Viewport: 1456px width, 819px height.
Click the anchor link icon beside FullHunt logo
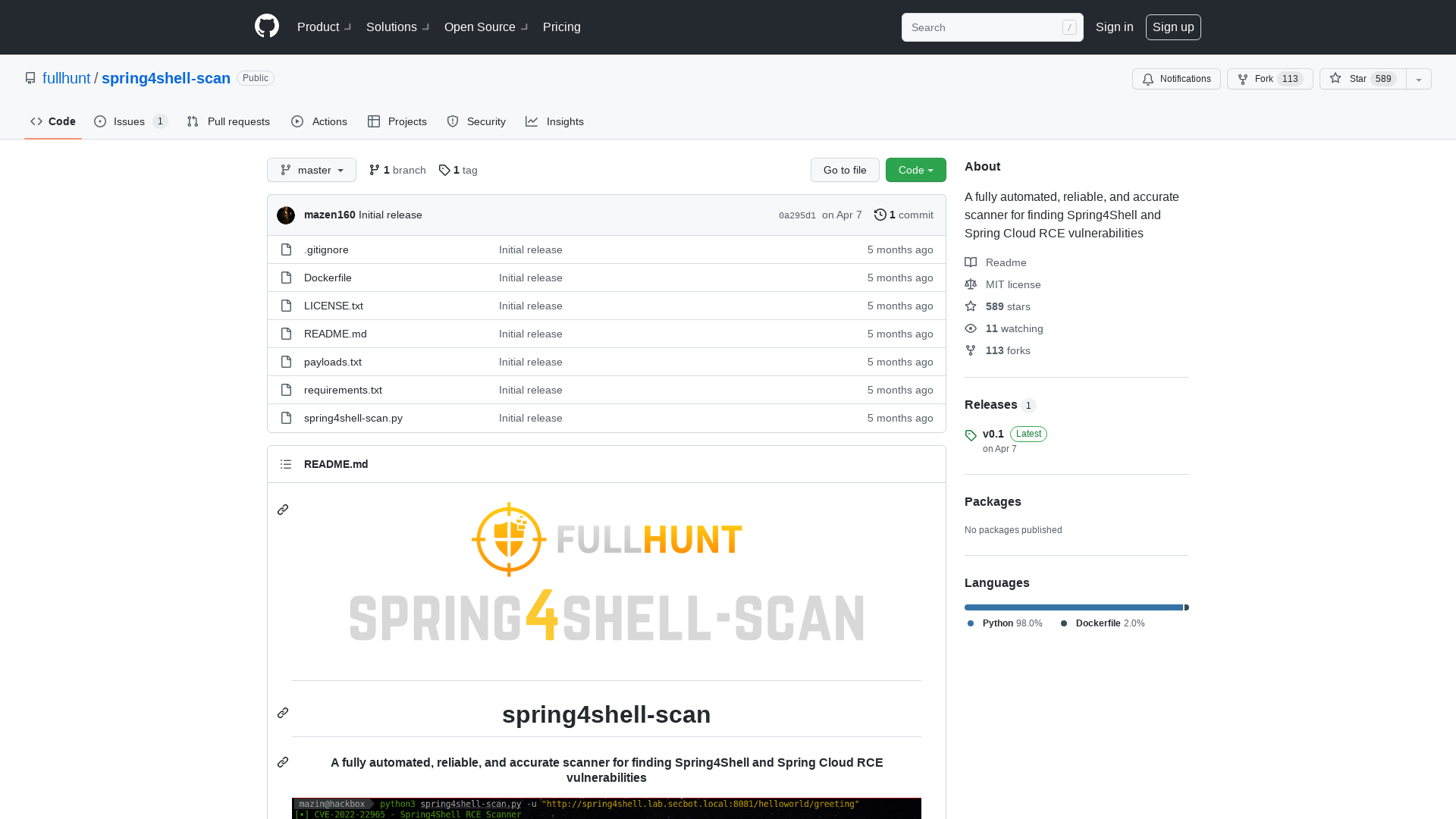coord(283,510)
